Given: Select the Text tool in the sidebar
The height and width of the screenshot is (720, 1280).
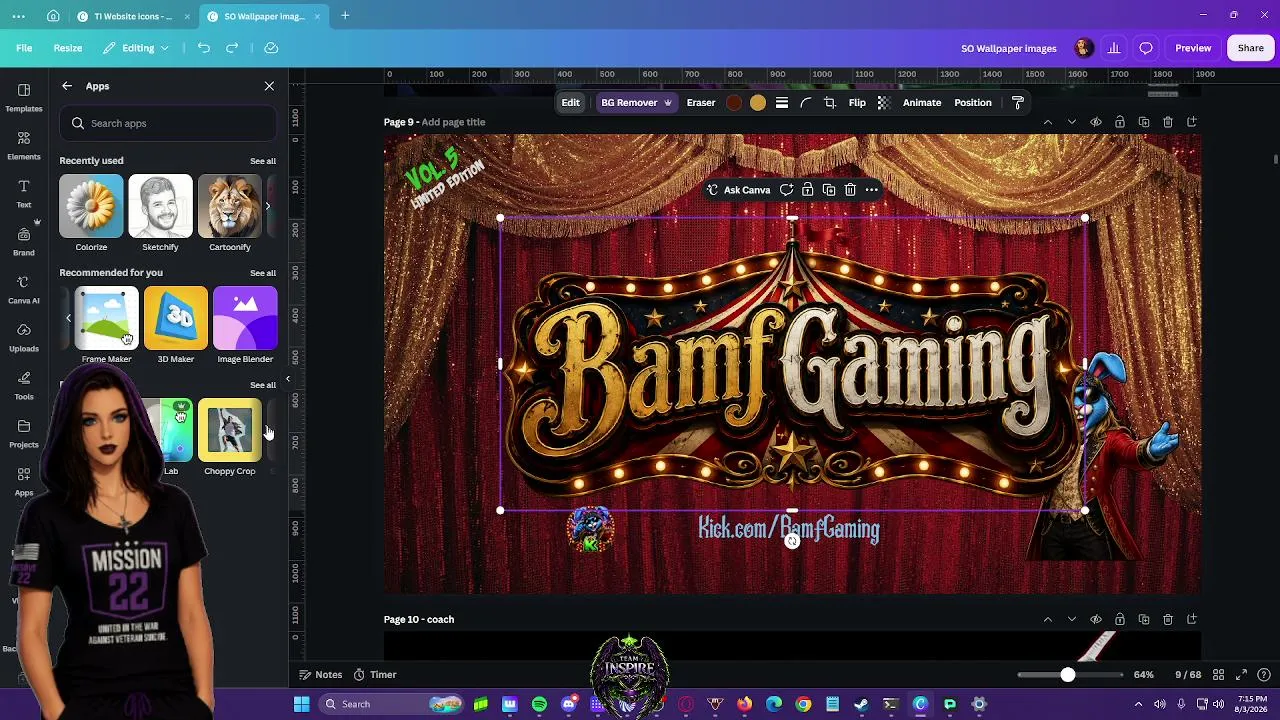Looking at the screenshot, I should point(24,192).
